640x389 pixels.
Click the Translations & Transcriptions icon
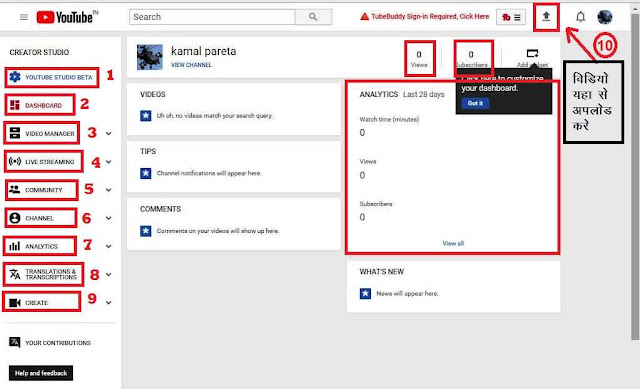(x=15, y=274)
